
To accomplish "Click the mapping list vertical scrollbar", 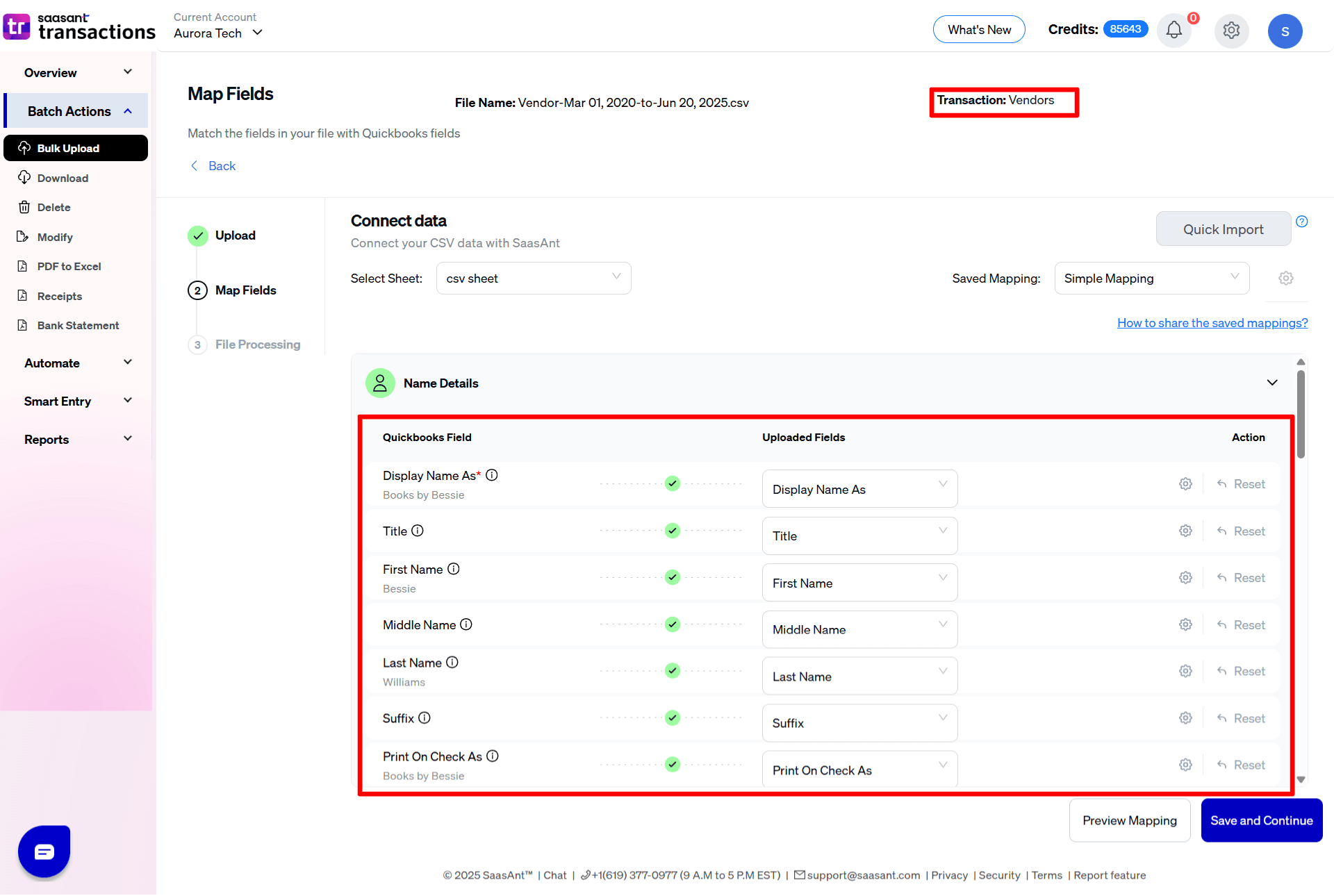I will coord(1301,414).
